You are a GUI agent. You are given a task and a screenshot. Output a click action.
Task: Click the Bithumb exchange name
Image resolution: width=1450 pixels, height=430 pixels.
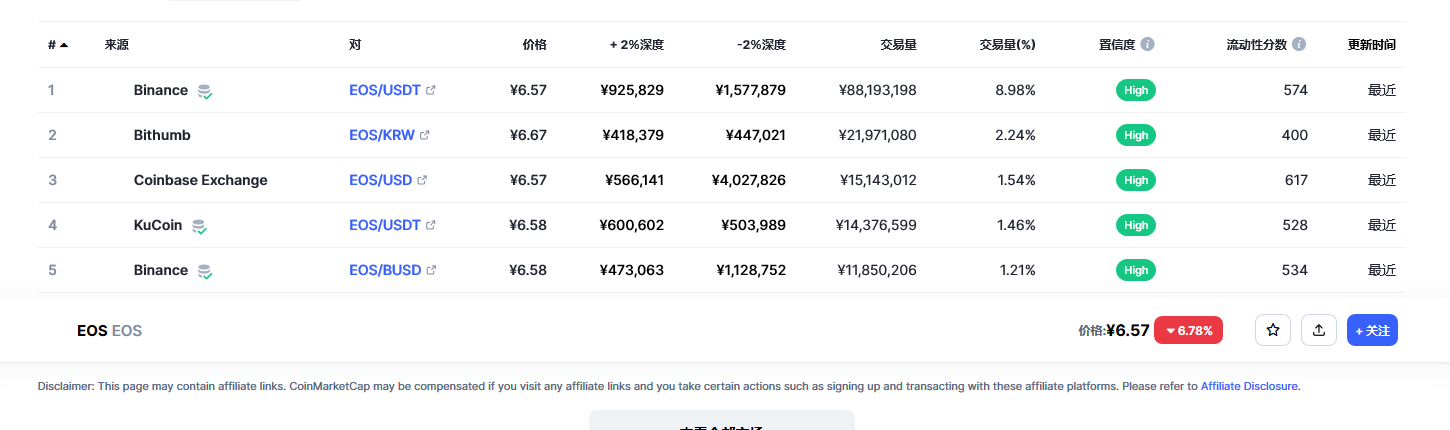click(x=162, y=135)
